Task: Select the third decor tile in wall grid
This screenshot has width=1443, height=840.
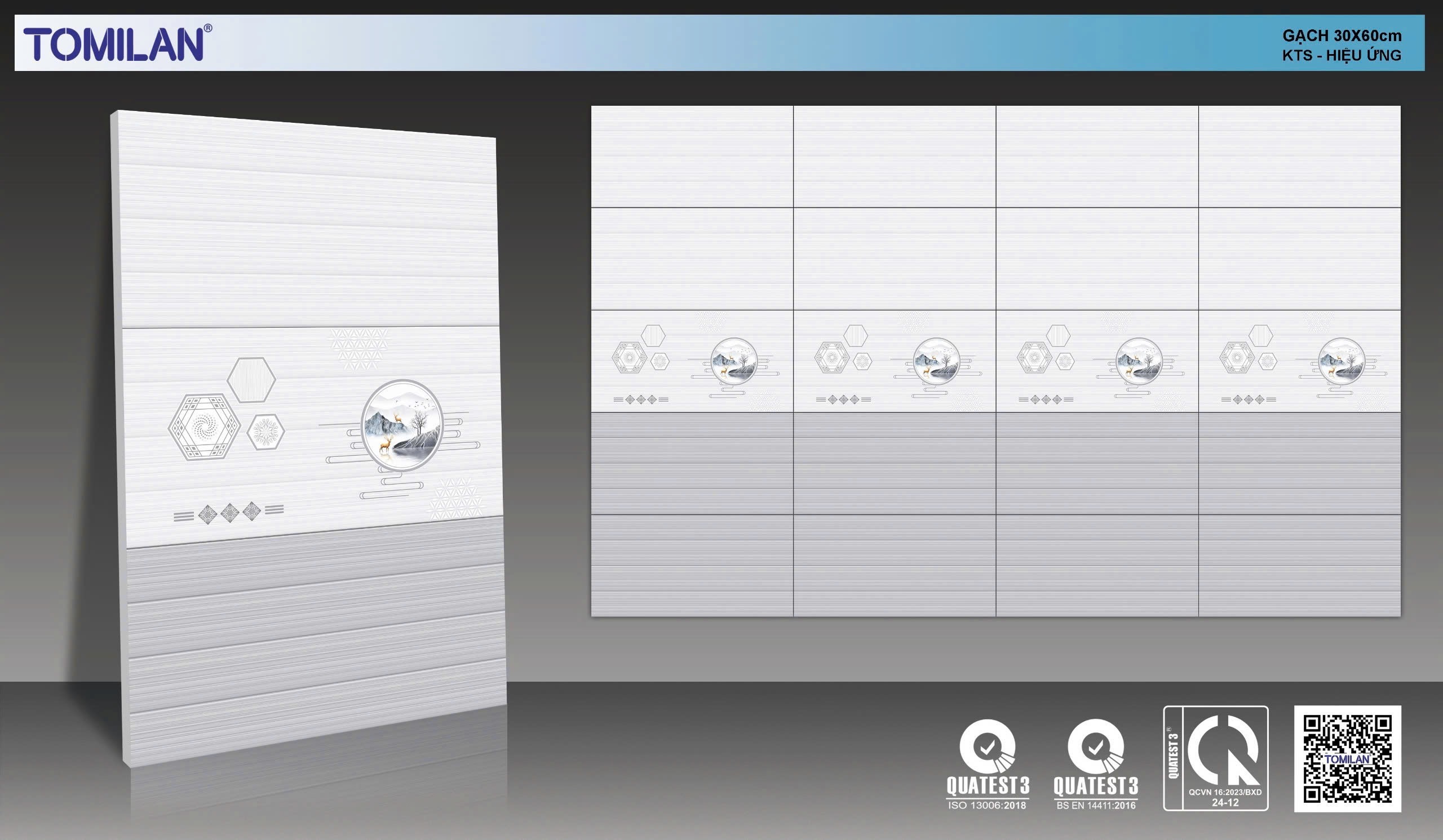Action: coord(1097,361)
